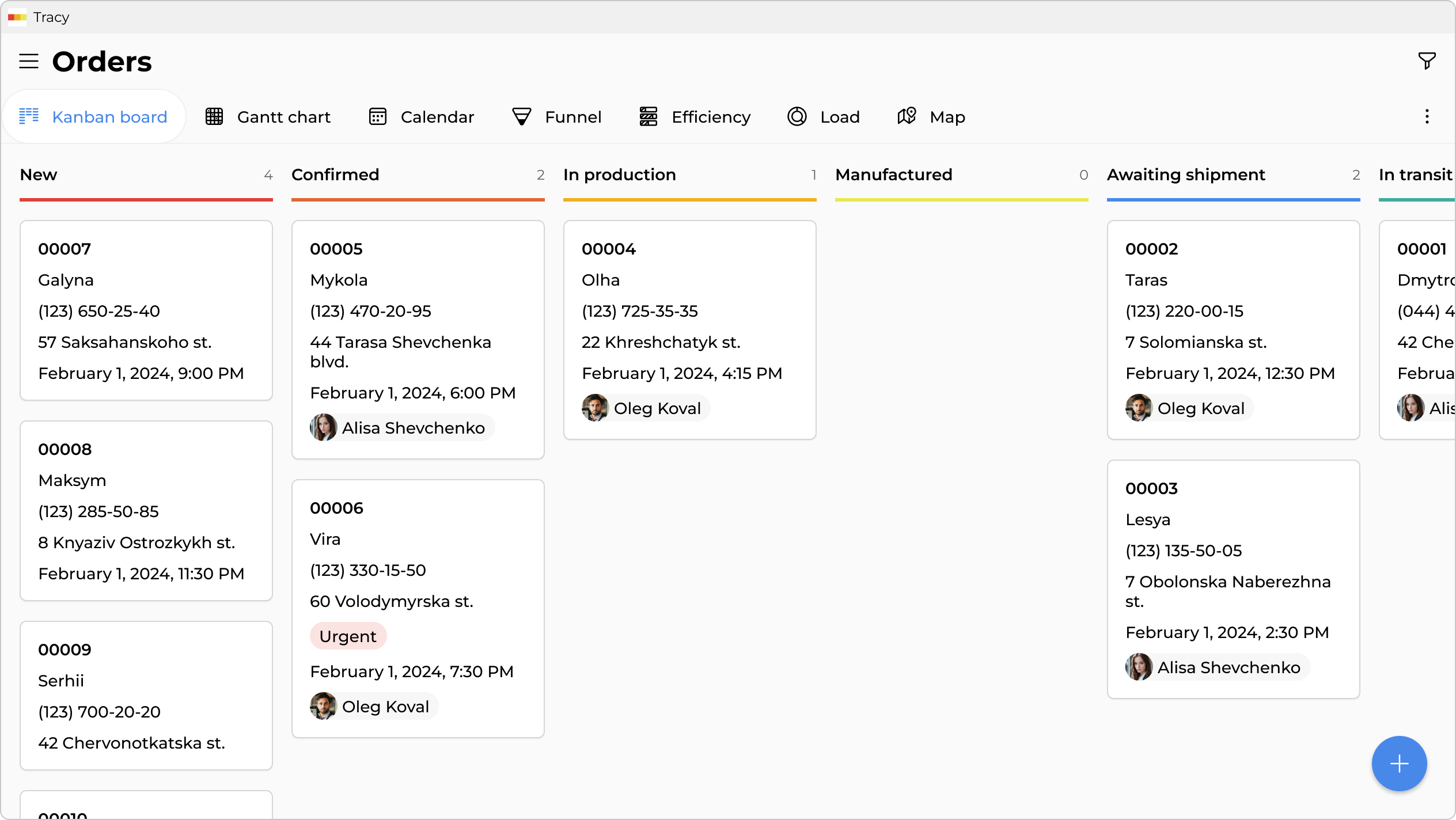Click the Calendar view icon
Viewport: 1456px width, 820px height.
pos(378,117)
